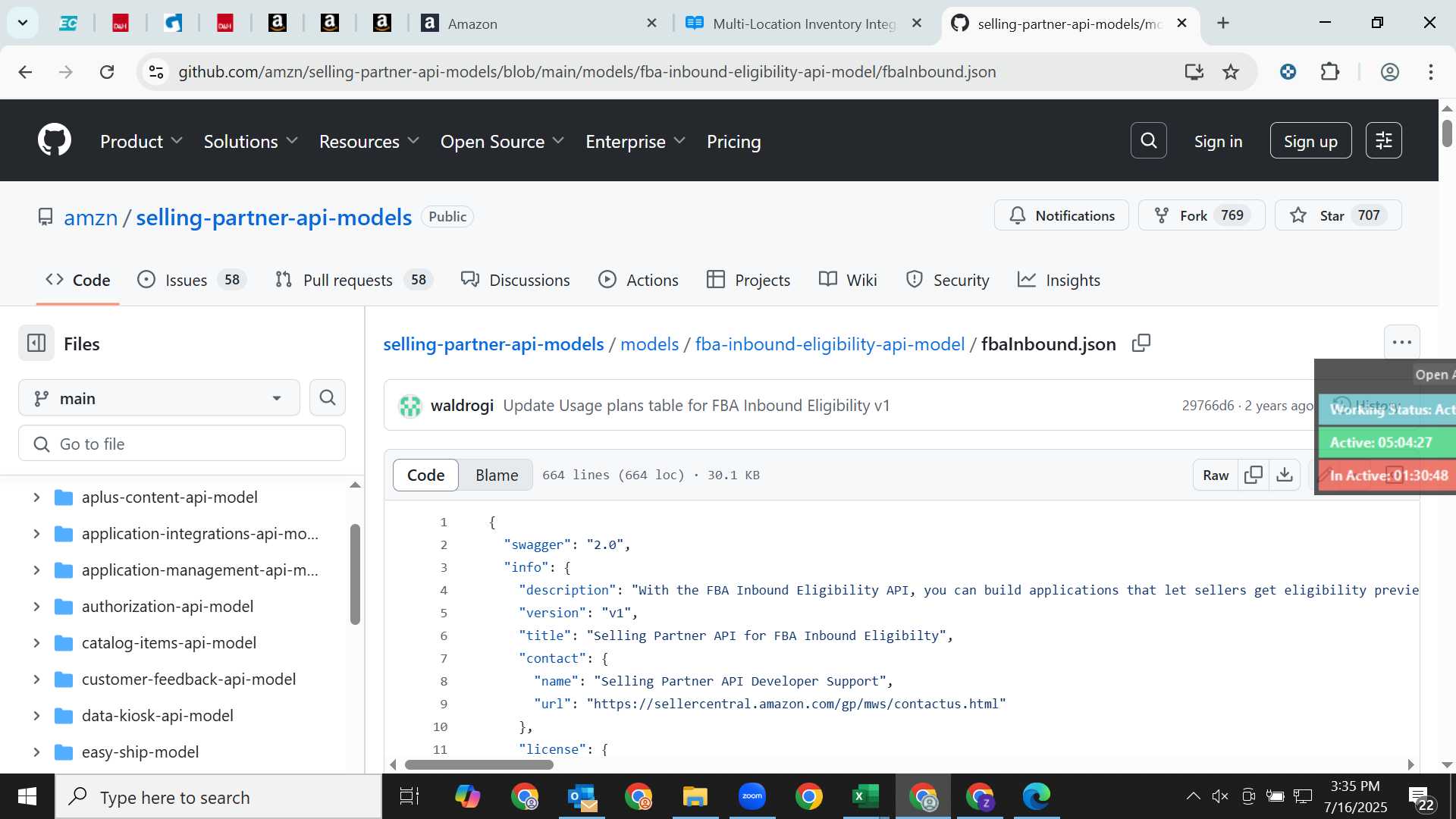This screenshot has width=1456, height=819.
Task: Click the GitHub search magnifier button
Action: click(1148, 140)
